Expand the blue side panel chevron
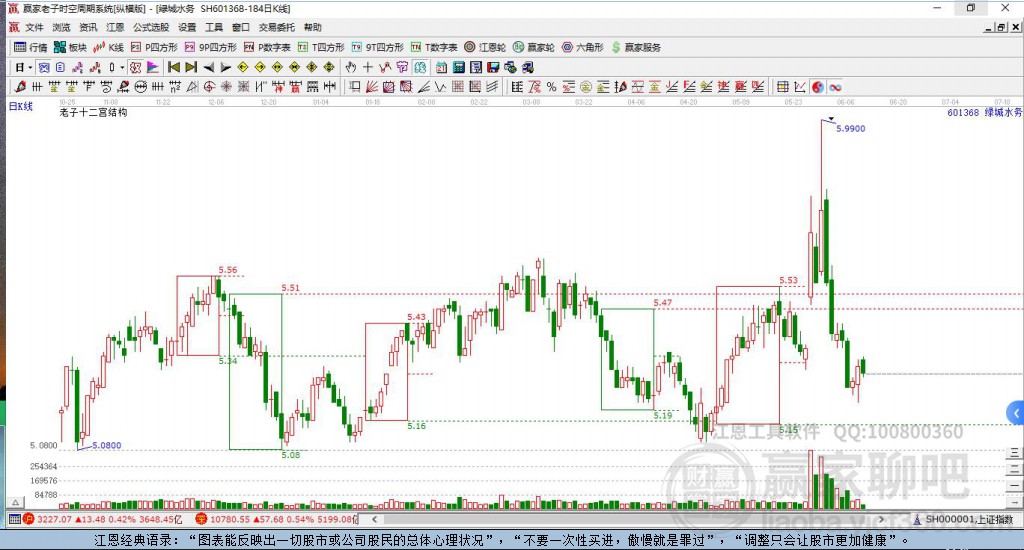This screenshot has height=550, width=1024. tap(1015, 413)
